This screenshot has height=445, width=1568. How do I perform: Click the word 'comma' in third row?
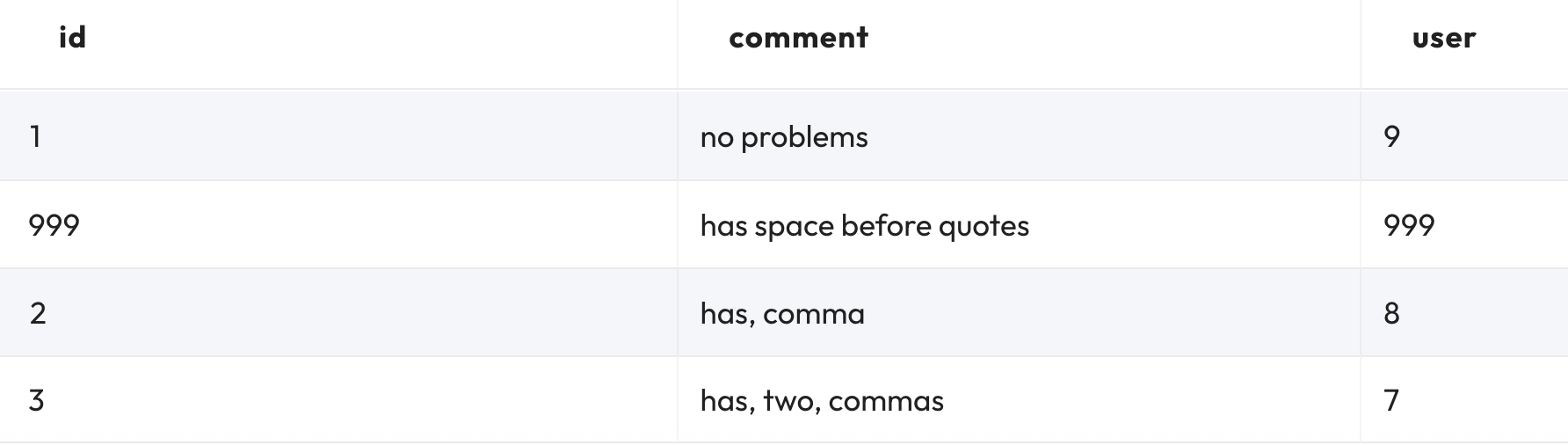(814, 314)
